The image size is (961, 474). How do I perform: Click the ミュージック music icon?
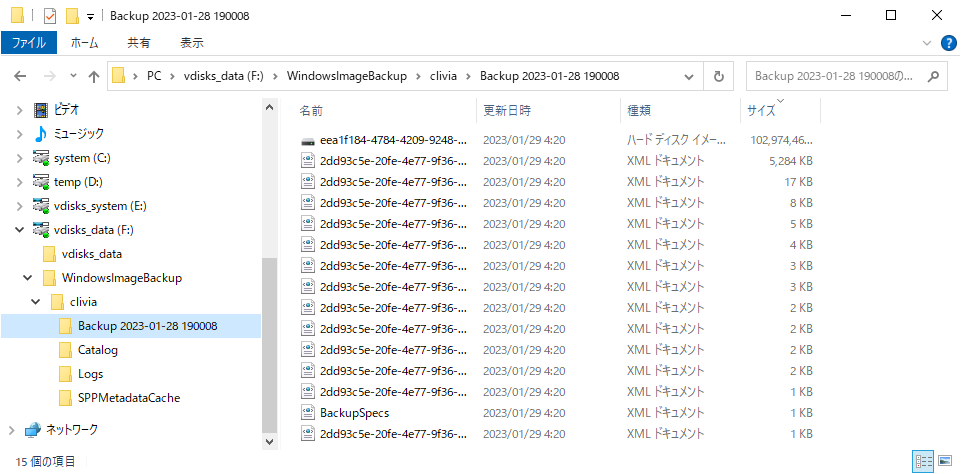coord(41,134)
